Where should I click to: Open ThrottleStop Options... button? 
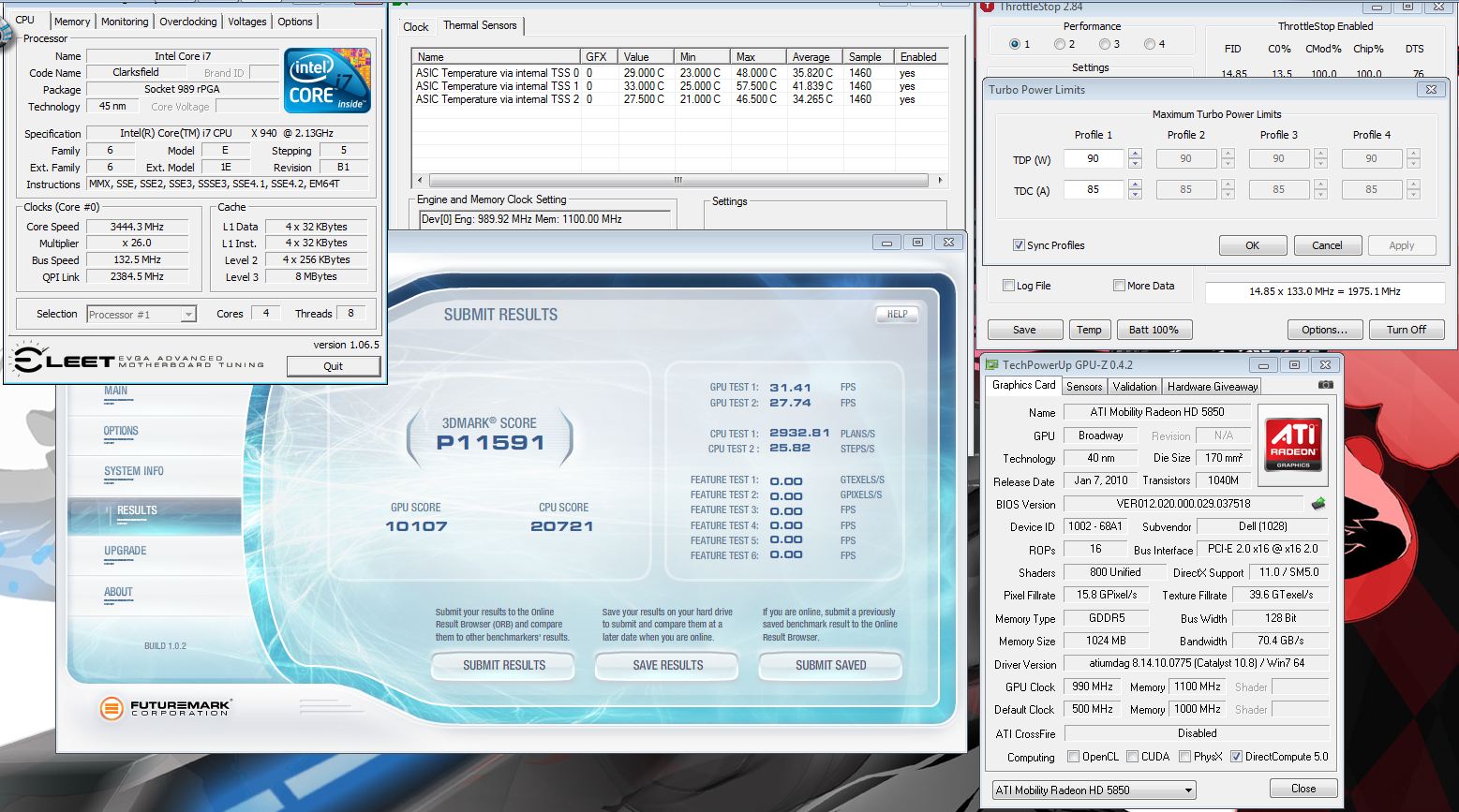coord(1324,330)
